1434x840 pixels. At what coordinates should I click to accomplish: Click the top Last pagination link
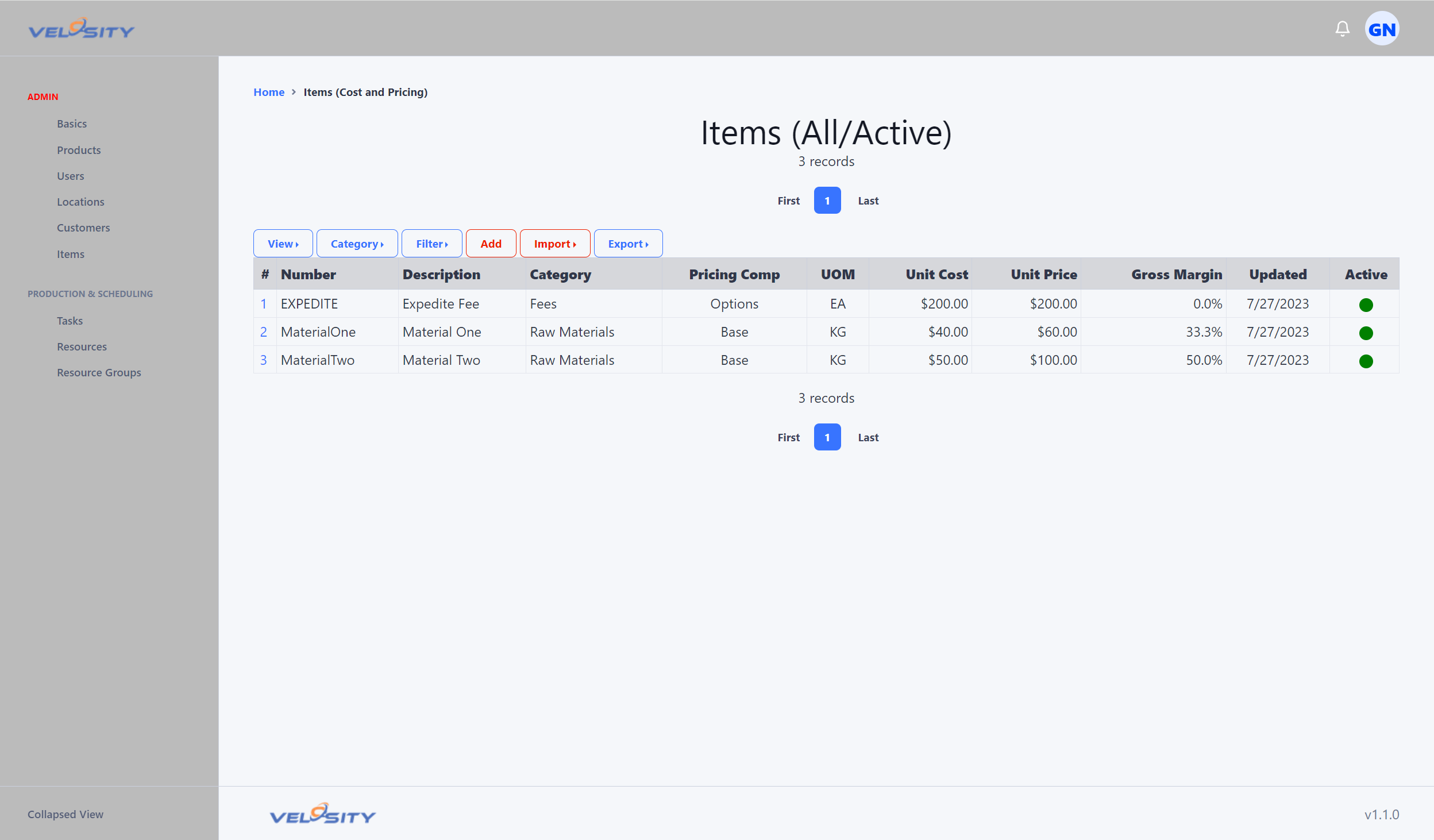[x=868, y=201]
